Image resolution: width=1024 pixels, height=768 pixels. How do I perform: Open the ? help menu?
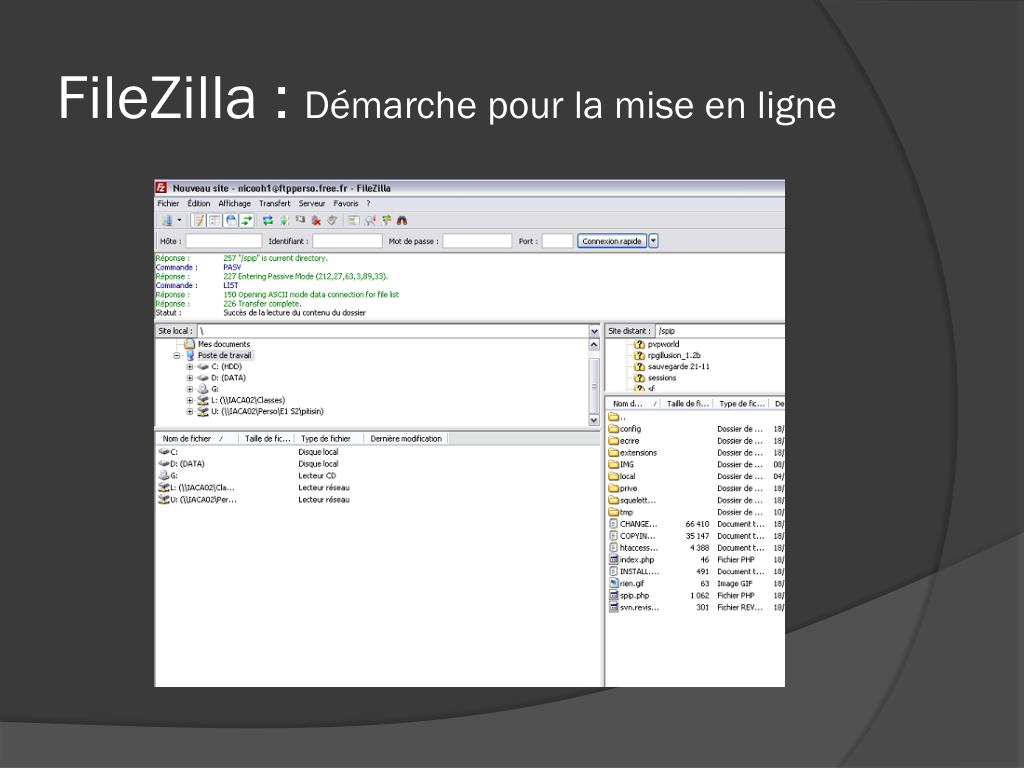click(x=368, y=204)
